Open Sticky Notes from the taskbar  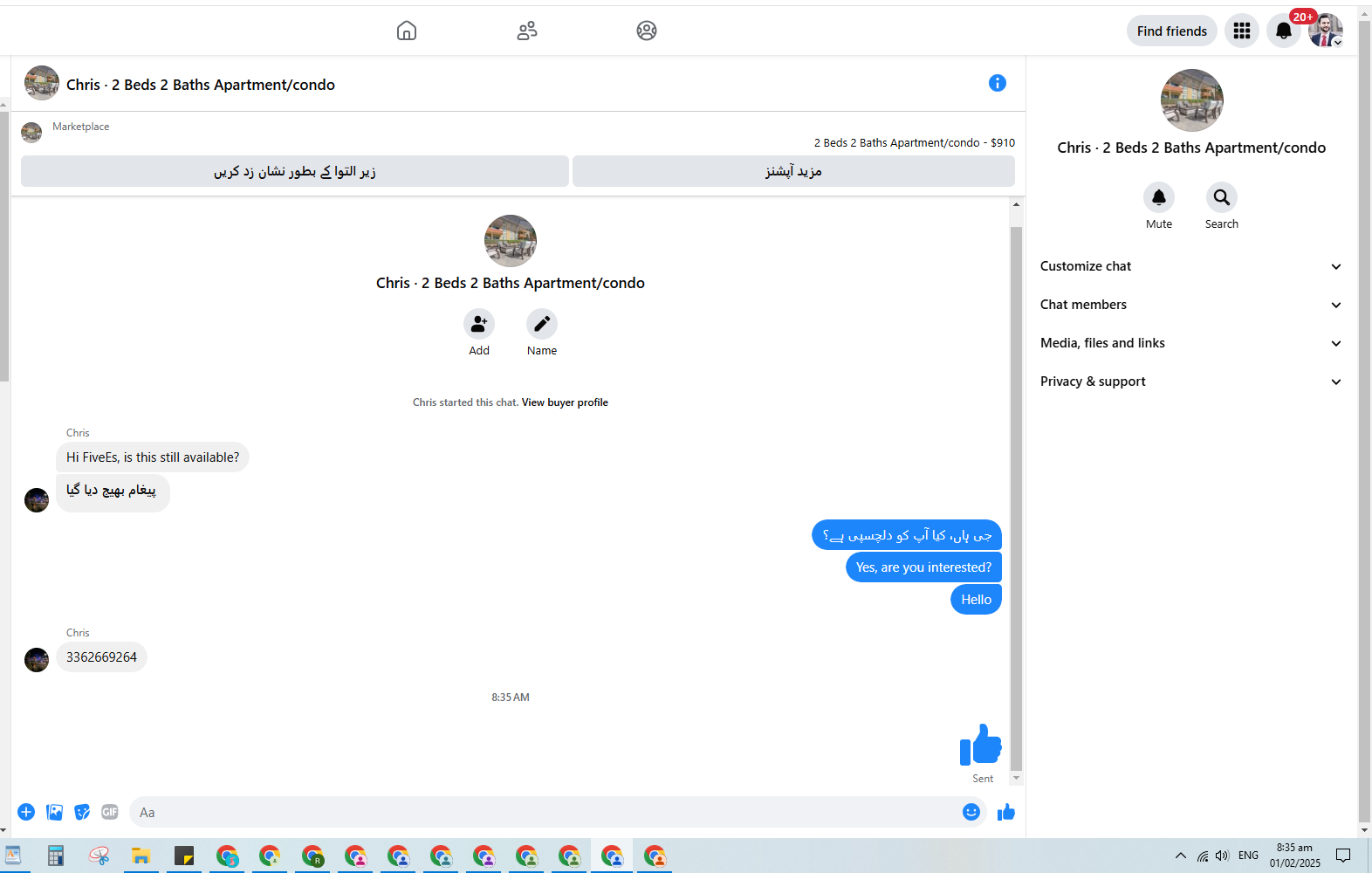click(x=184, y=856)
